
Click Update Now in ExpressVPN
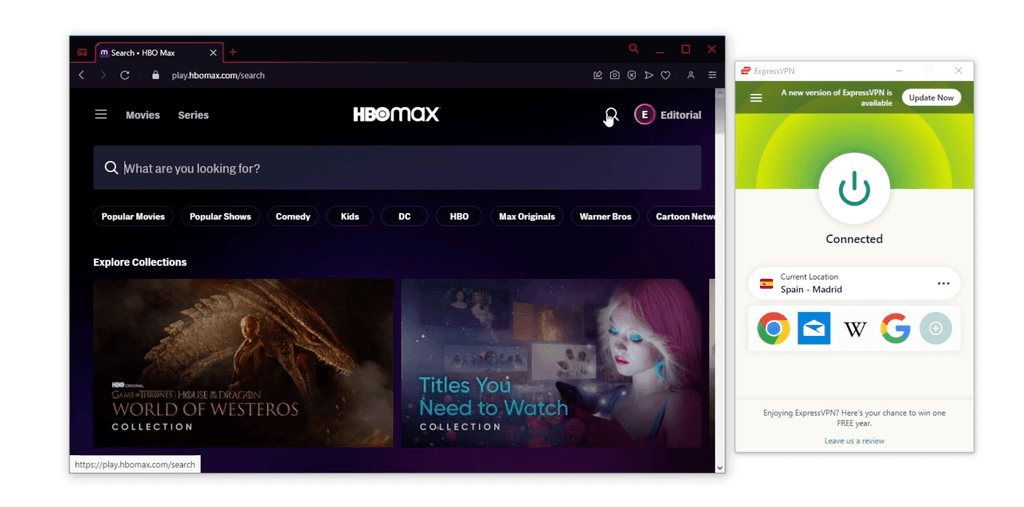pyautogui.click(x=931, y=97)
